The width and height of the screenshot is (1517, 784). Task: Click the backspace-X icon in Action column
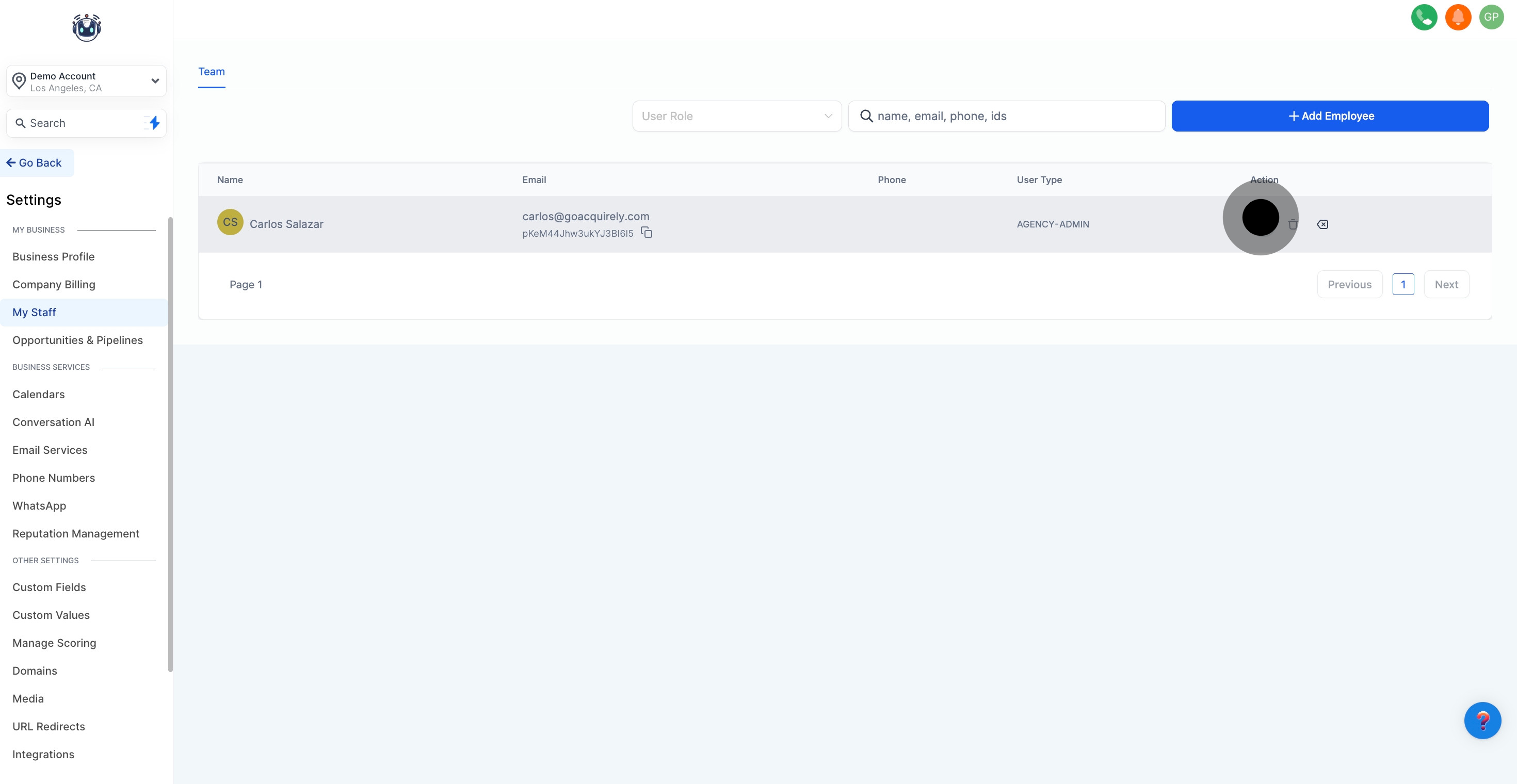[x=1322, y=224]
